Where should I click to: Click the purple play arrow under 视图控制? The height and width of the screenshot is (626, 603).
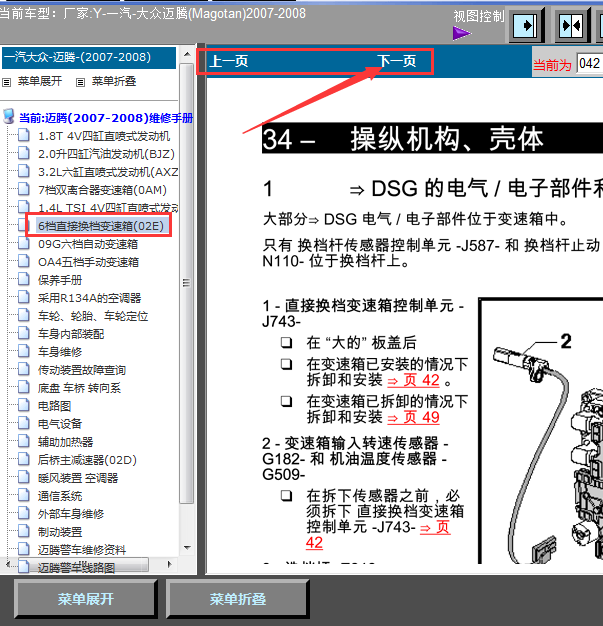tap(462, 33)
